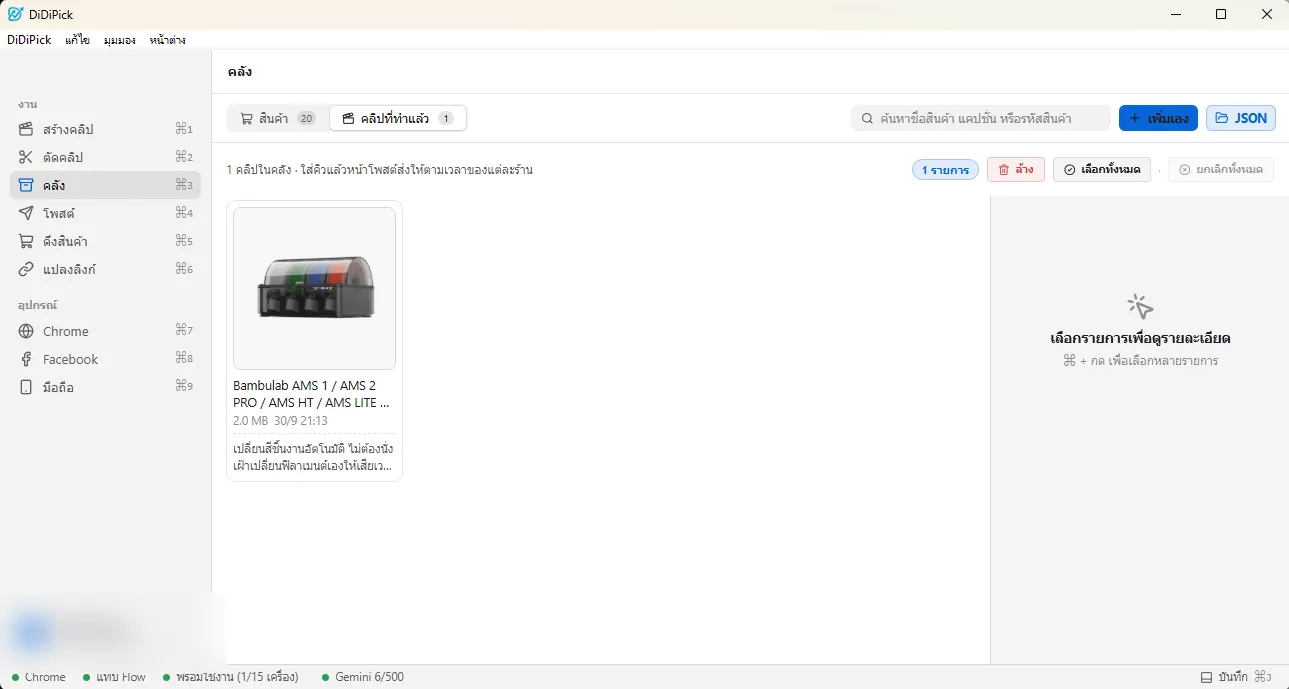This screenshot has width=1289, height=689.
Task: Open the DiDiPick menu
Action: pyautogui.click(x=29, y=40)
